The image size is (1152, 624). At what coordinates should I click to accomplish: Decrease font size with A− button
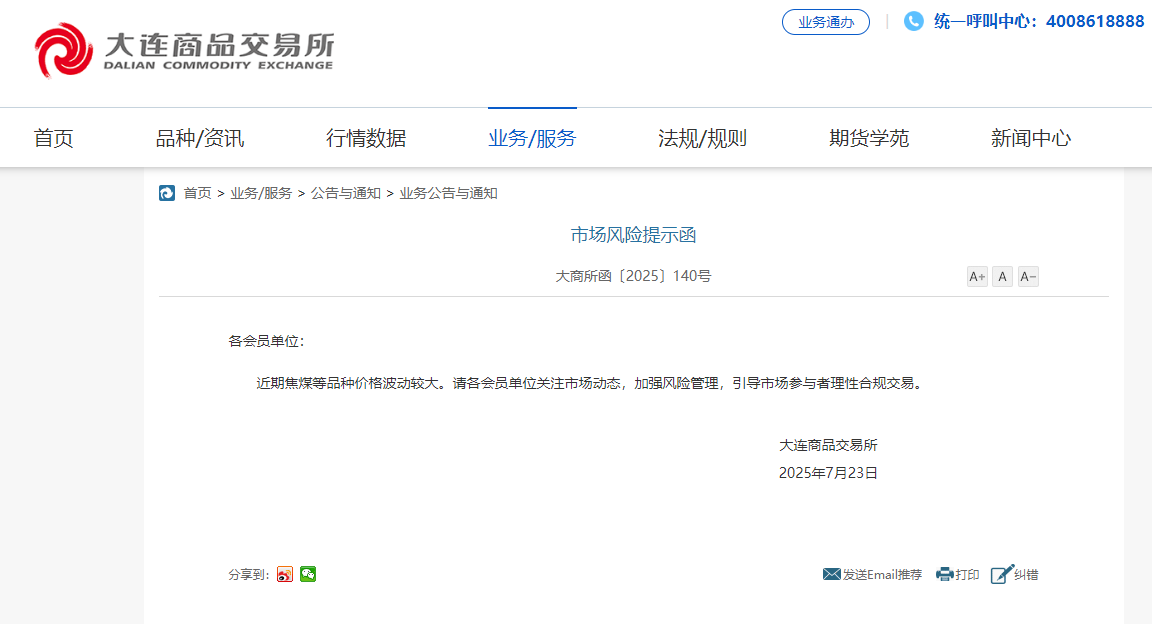pos(1028,276)
